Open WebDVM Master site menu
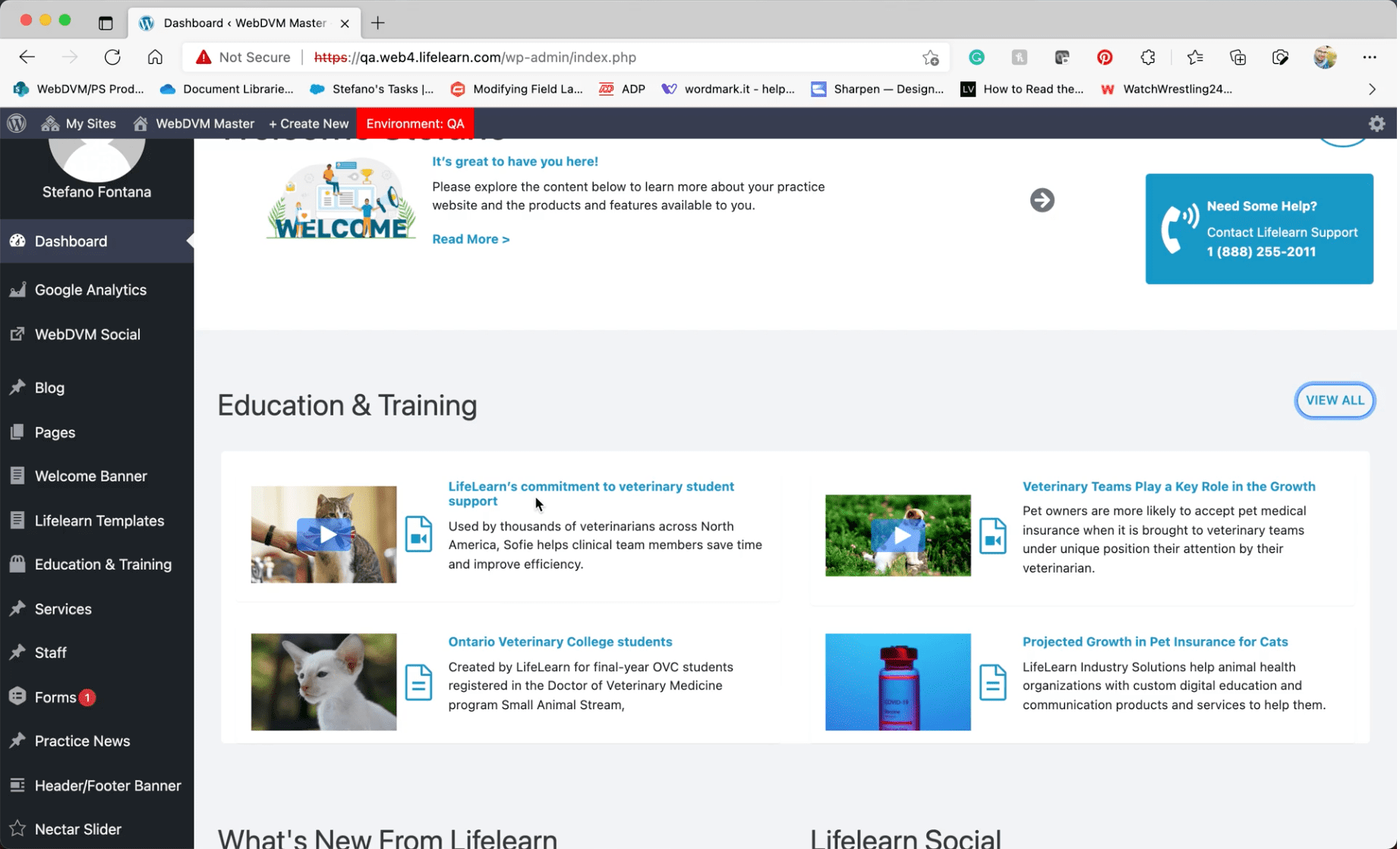 (x=194, y=123)
